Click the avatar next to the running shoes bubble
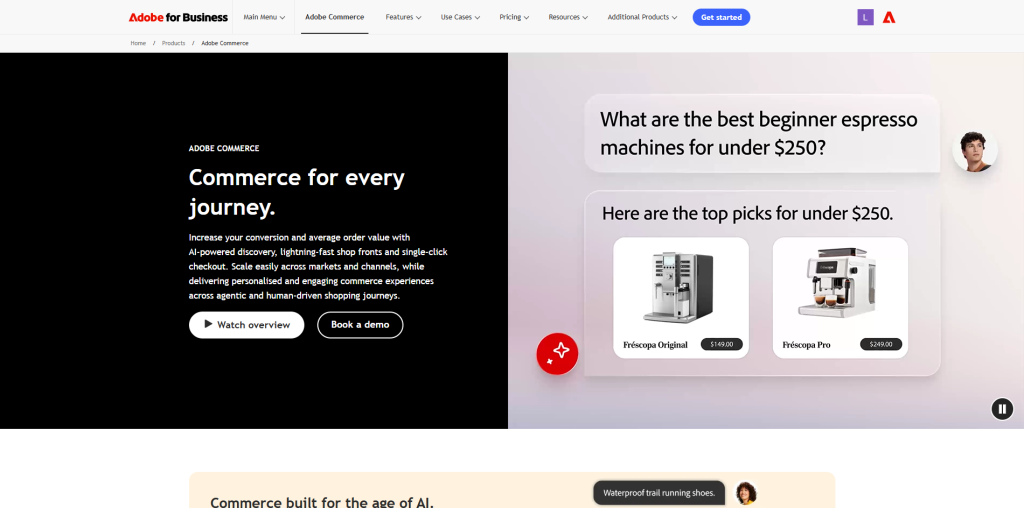This screenshot has height=508, width=1024. (745, 493)
